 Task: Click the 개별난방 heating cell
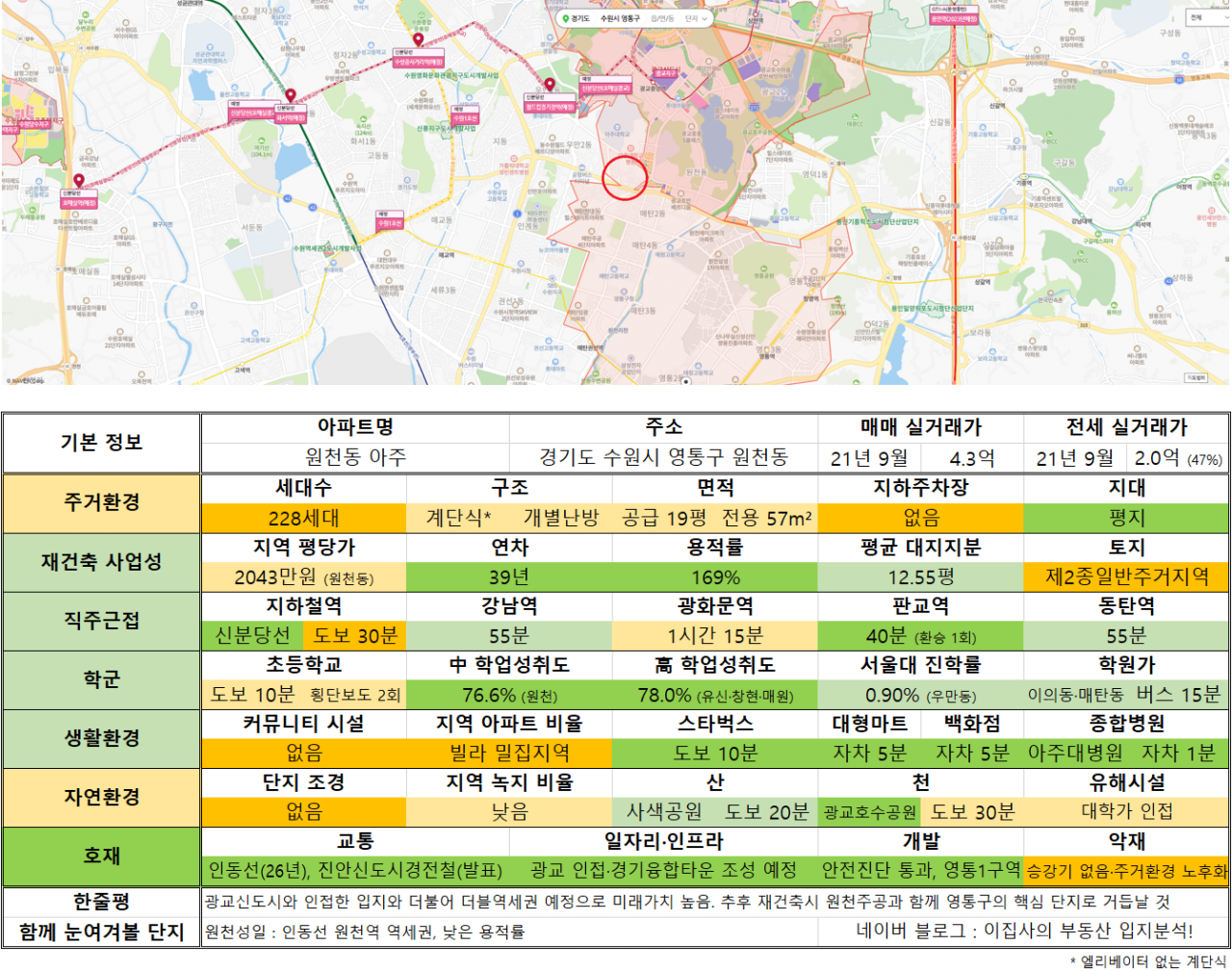[x=560, y=518]
